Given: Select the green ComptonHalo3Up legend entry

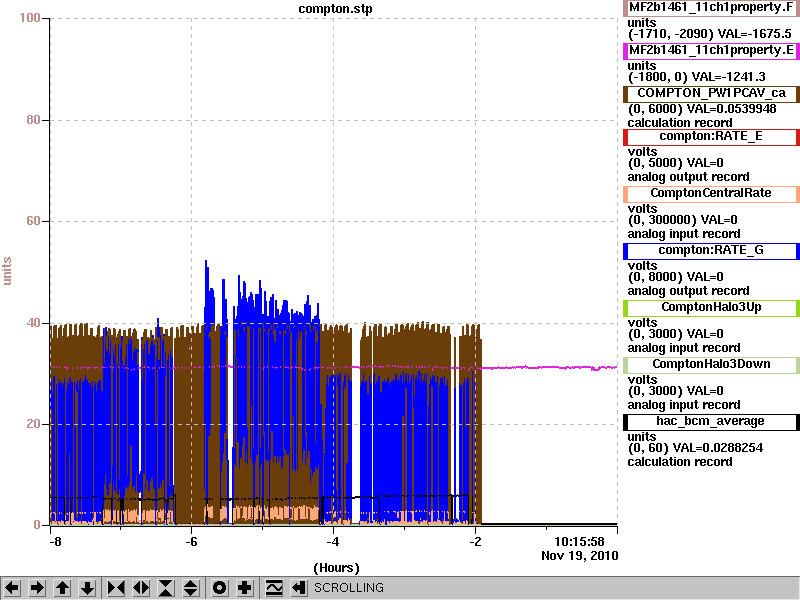Looking at the screenshot, I should coord(711,308).
